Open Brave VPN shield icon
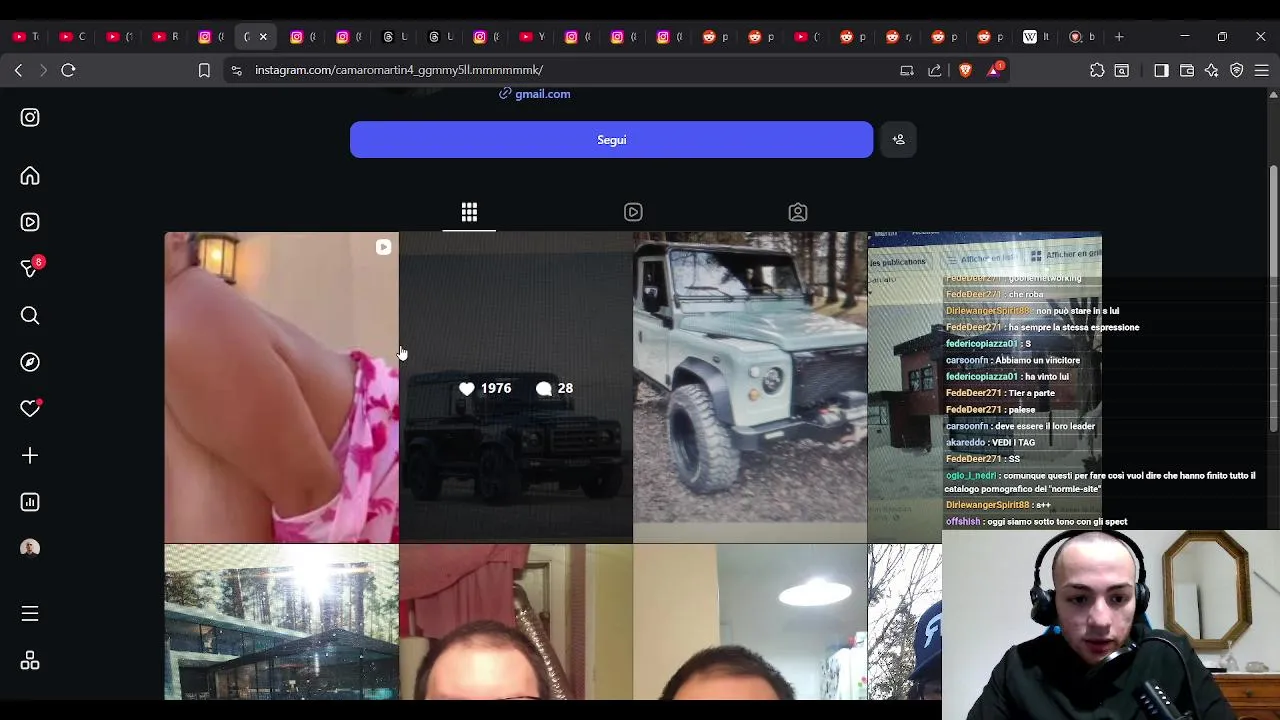 pyautogui.click(x=1237, y=70)
